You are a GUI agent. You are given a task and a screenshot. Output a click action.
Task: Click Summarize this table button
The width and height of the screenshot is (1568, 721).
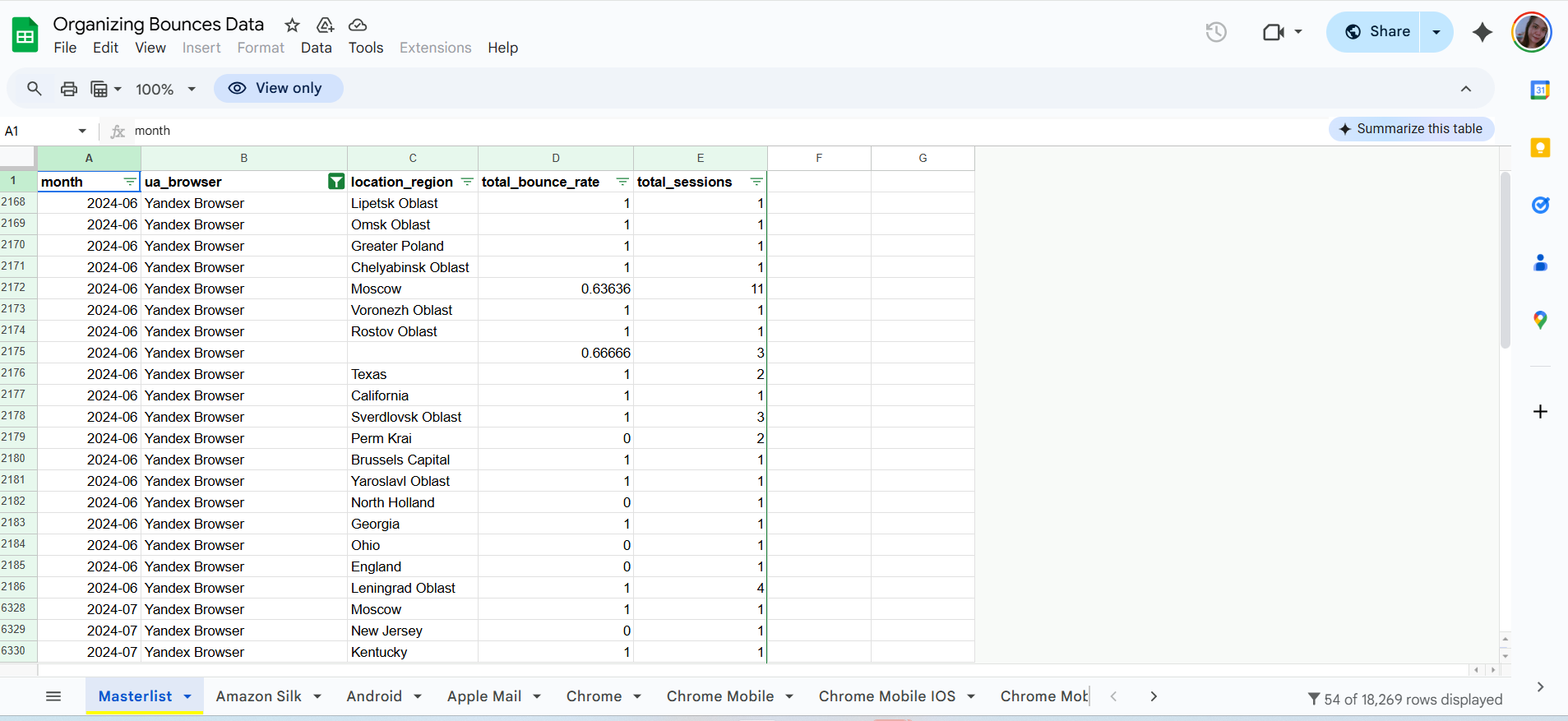1411,129
